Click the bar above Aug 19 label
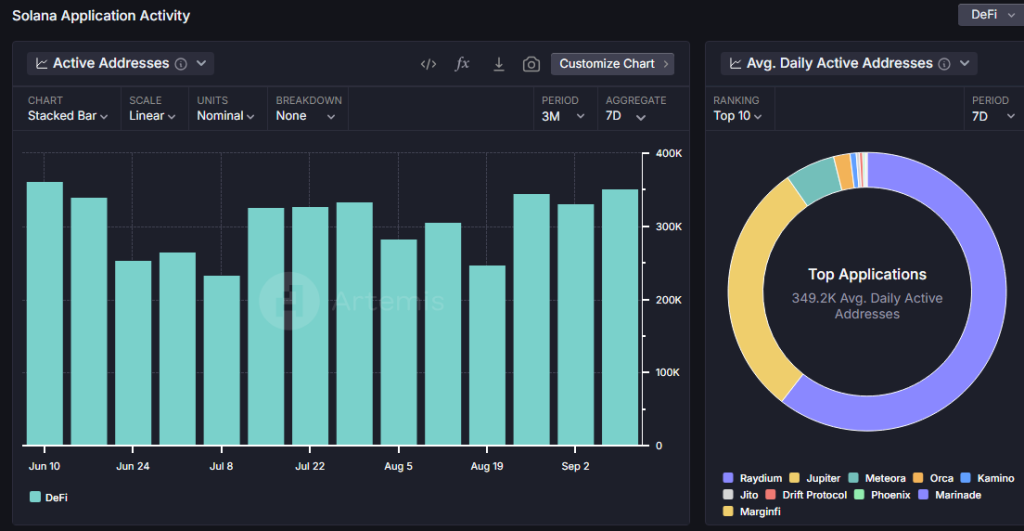Image resolution: width=1024 pixels, height=531 pixels. pos(487,355)
